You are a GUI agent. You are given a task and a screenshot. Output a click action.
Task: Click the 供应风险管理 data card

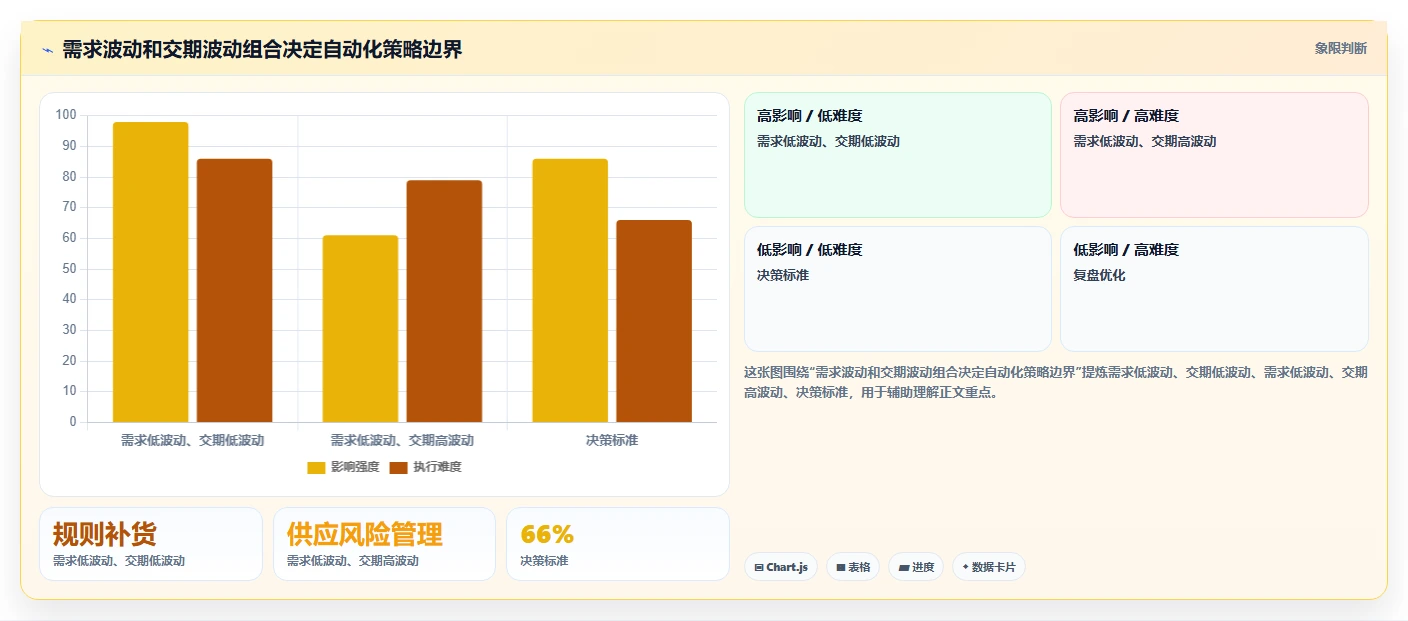(x=384, y=544)
